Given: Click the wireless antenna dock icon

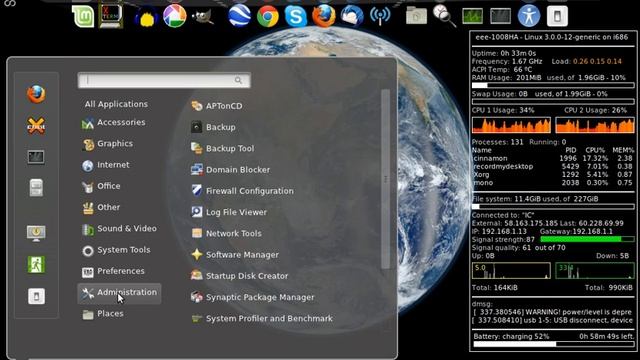Looking at the screenshot, I should pos(380,16).
